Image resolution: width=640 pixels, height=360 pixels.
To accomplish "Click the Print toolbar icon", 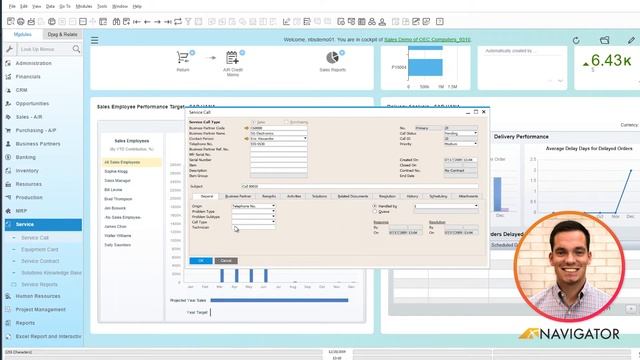I will (x=20, y=21).
